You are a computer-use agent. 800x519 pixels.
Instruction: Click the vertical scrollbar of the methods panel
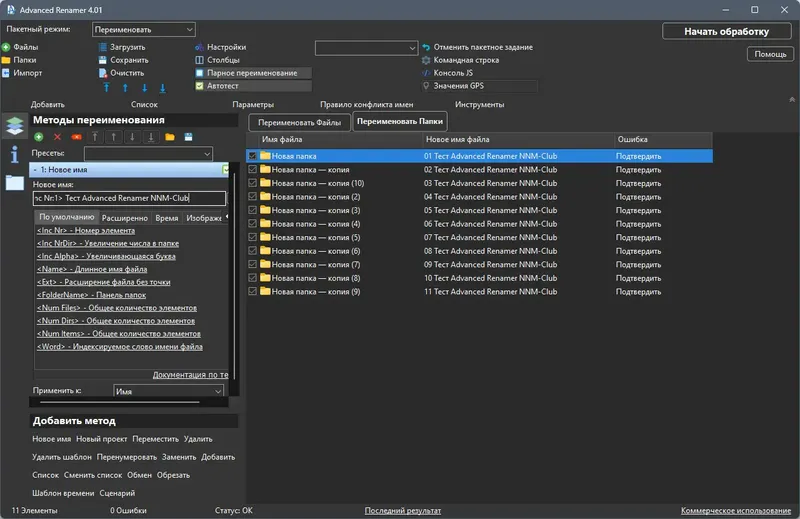234,276
